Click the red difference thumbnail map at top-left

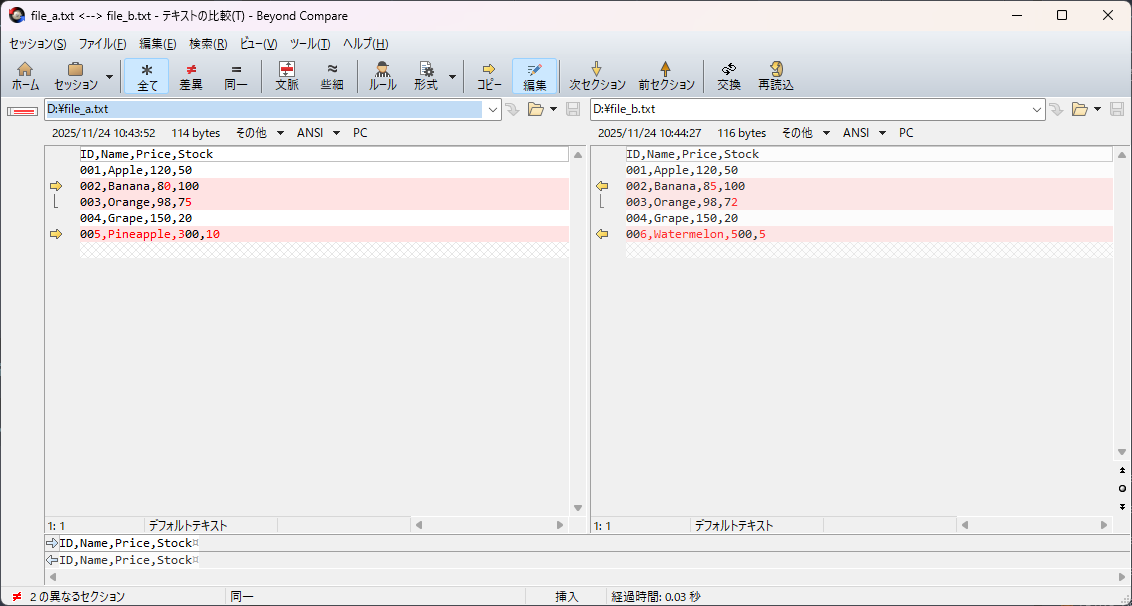pos(22,110)
